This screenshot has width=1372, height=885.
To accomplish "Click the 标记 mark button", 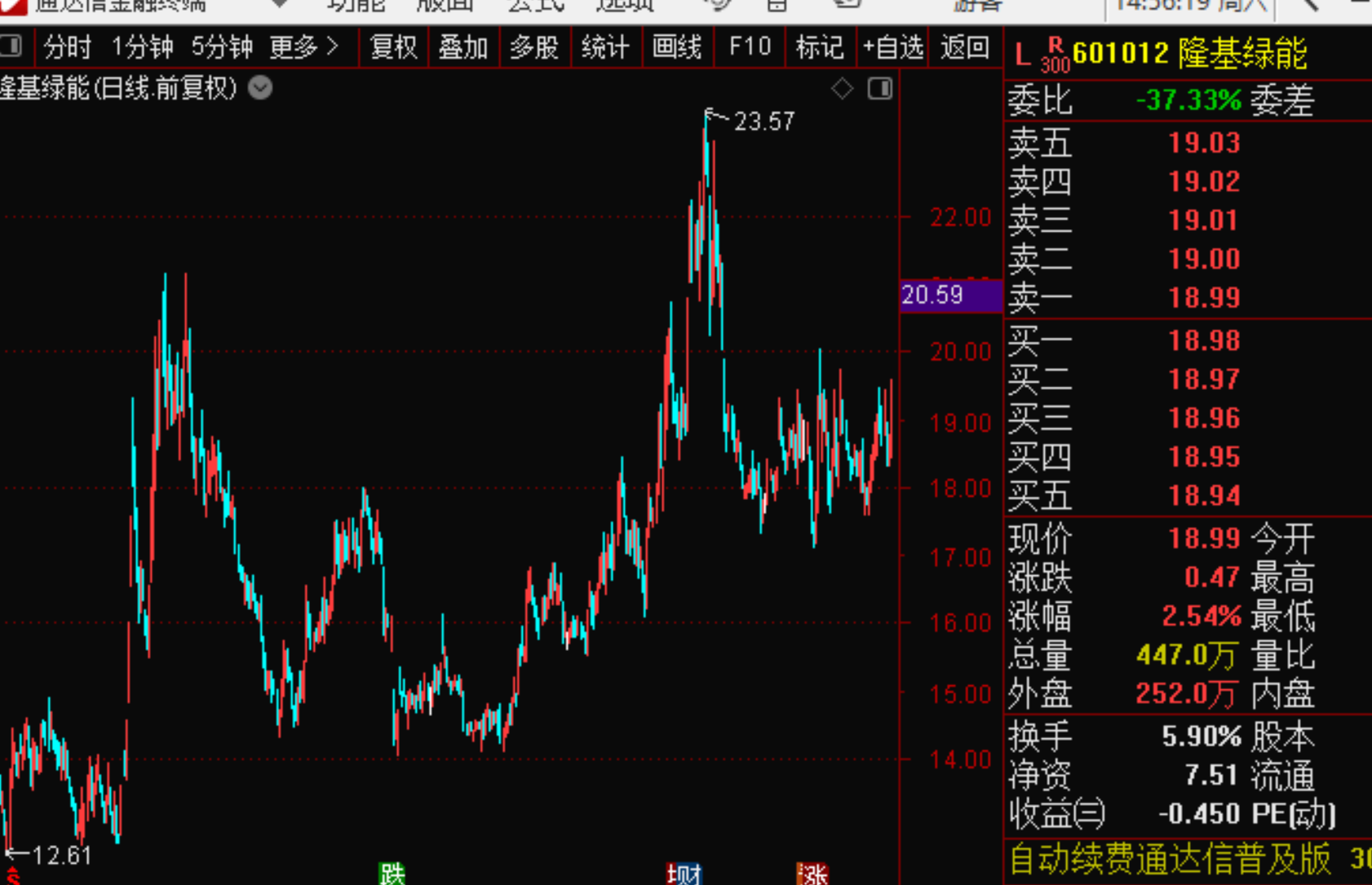I will 820,47.
